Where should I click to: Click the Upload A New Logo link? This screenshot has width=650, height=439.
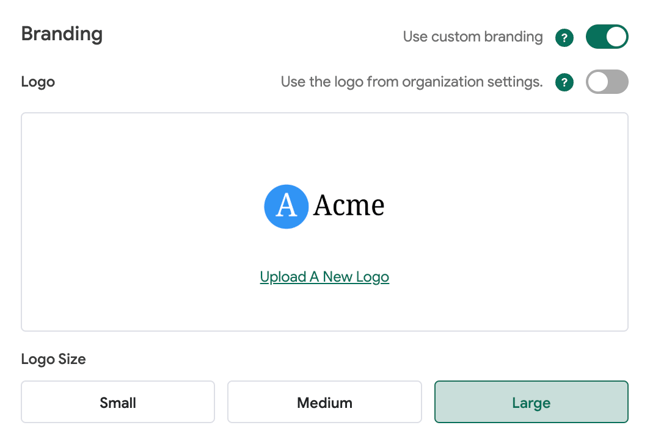point(324,277)
